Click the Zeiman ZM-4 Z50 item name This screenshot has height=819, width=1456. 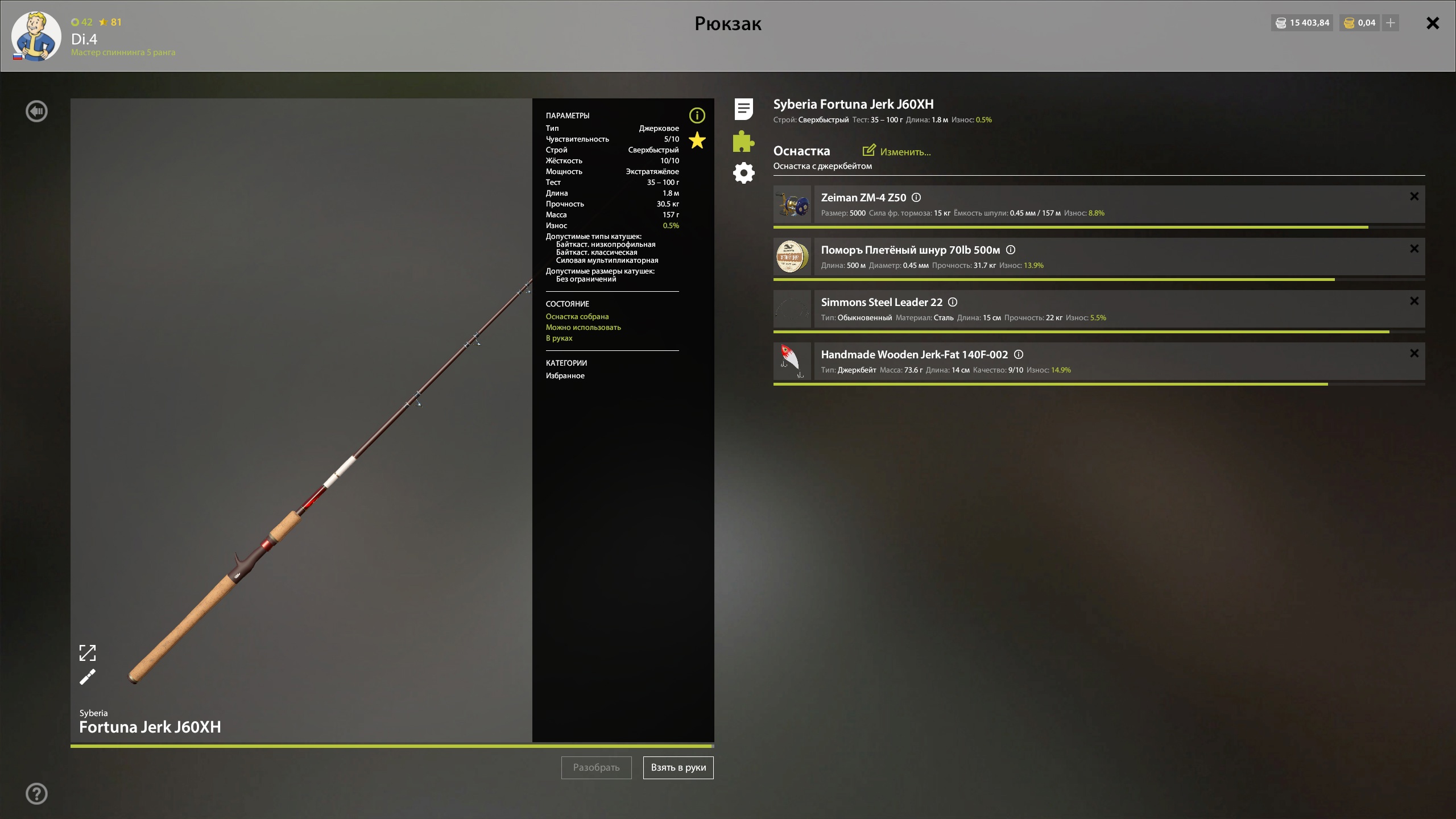click(863, 197)
